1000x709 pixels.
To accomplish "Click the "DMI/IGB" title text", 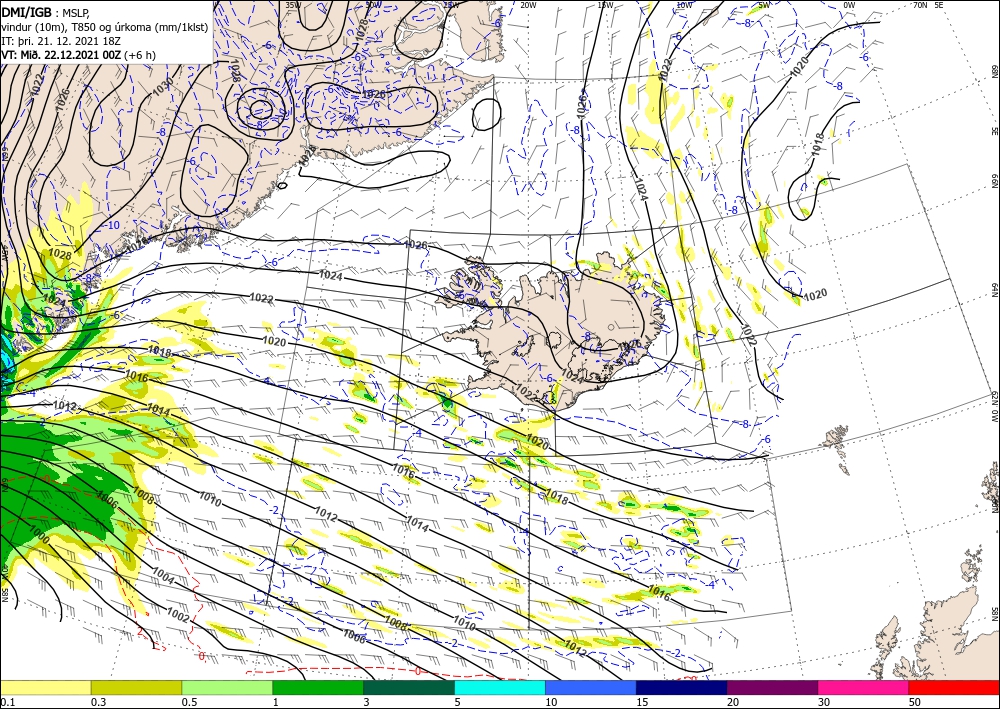I will (27, 11).
